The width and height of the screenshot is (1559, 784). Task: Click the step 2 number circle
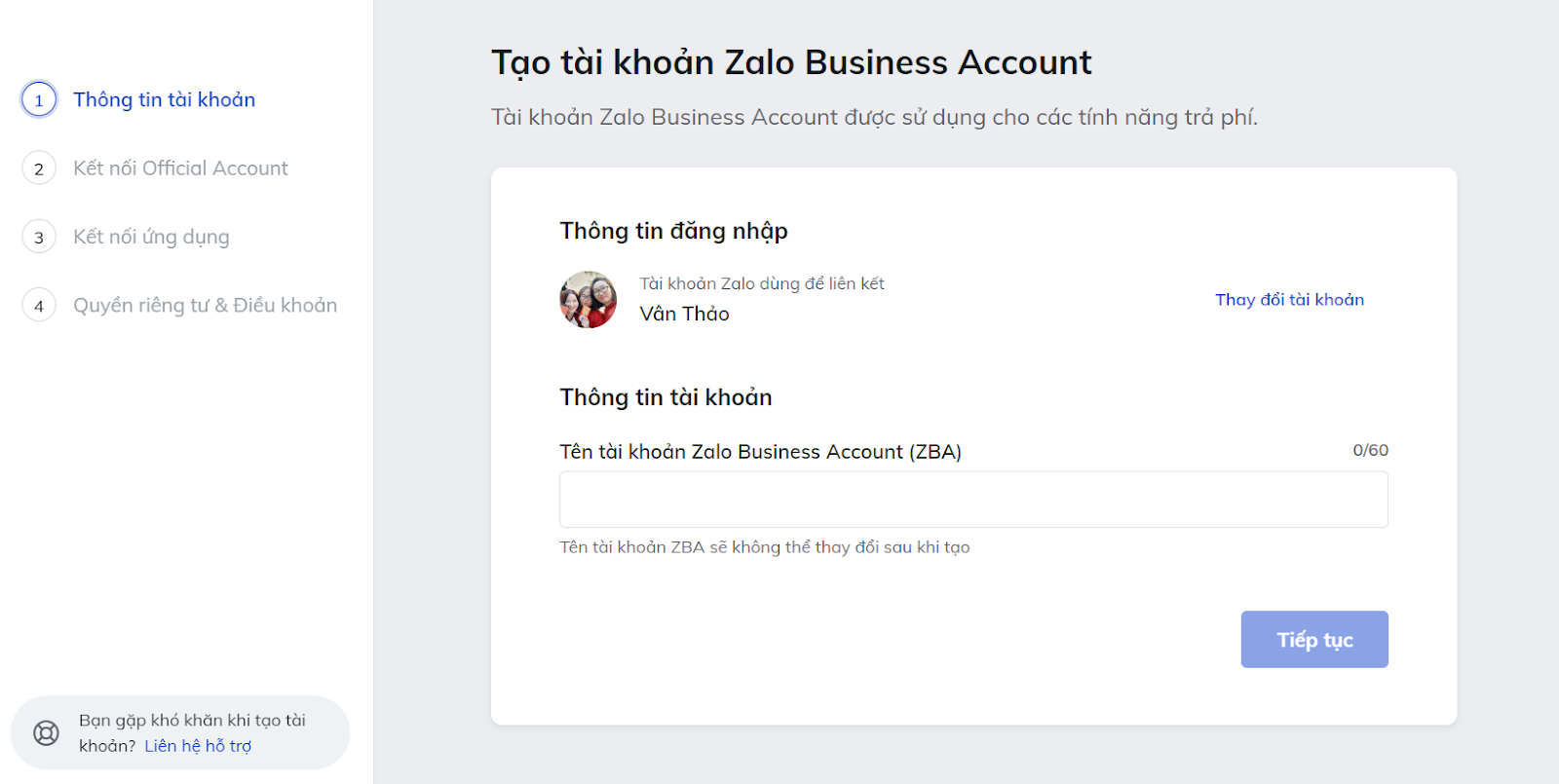coord(39,168)
